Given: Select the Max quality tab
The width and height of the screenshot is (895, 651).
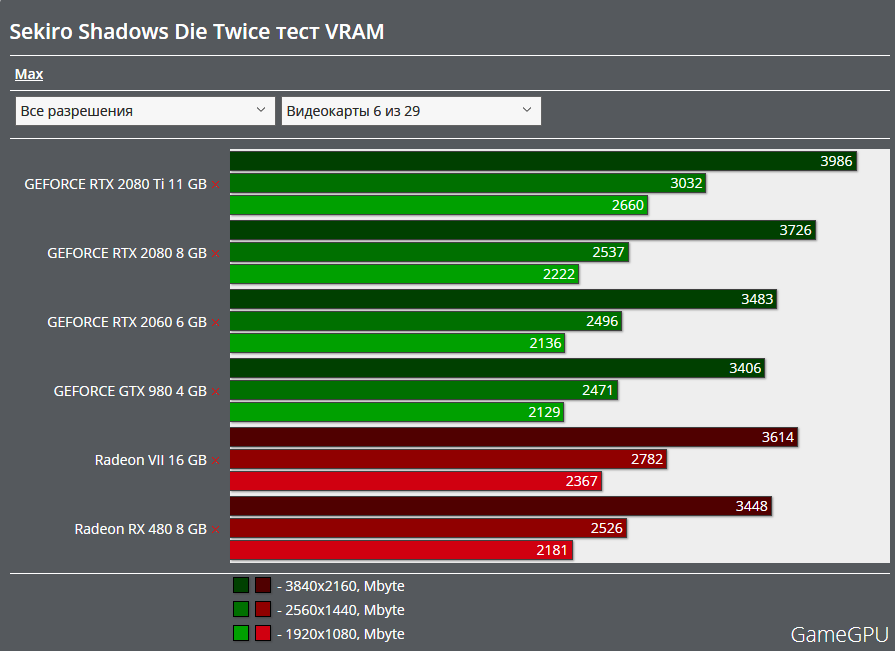Looking at the screenshot, I should coord(29,74).
